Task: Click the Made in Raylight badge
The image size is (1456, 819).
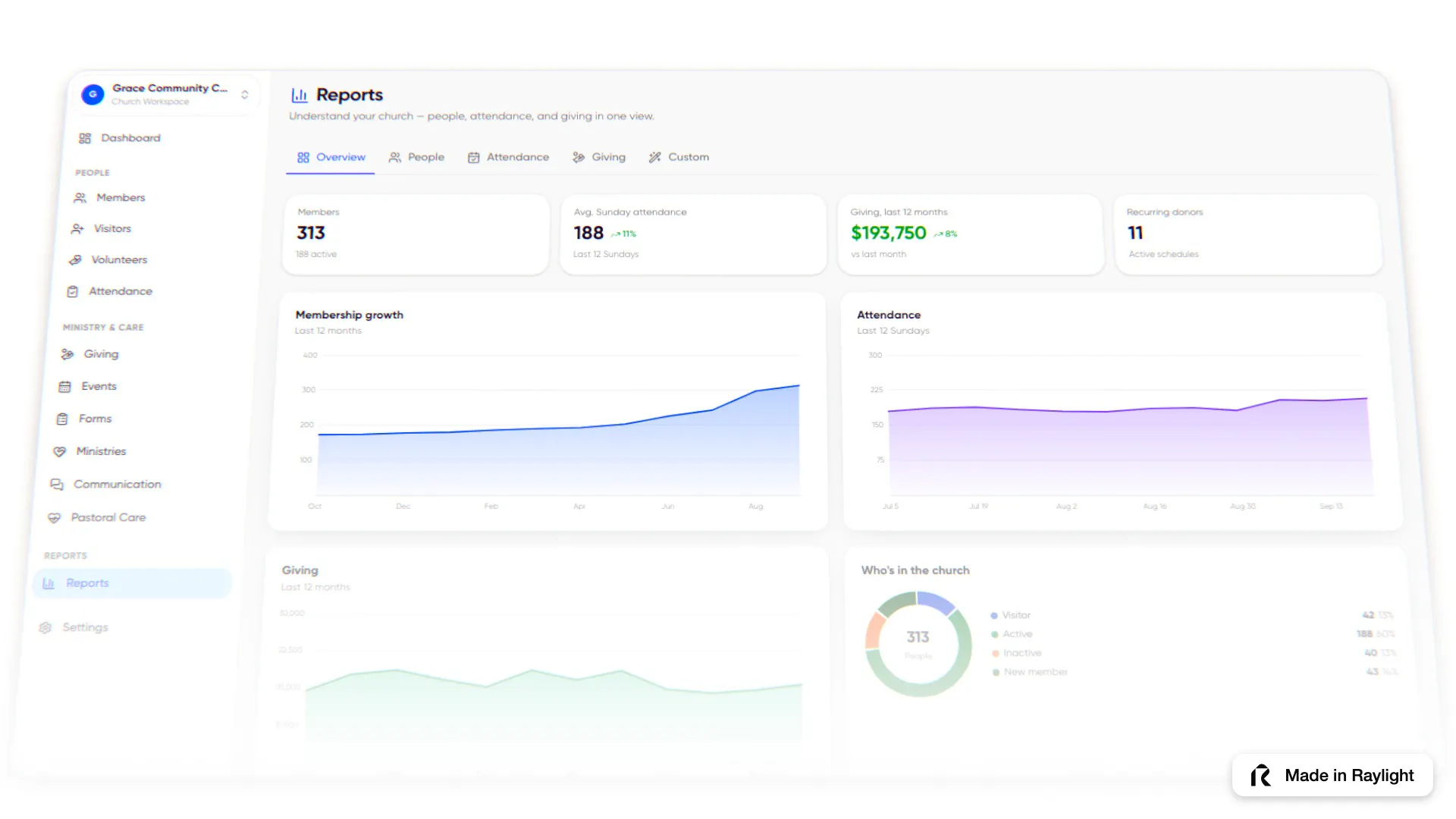Action: 1332,775
